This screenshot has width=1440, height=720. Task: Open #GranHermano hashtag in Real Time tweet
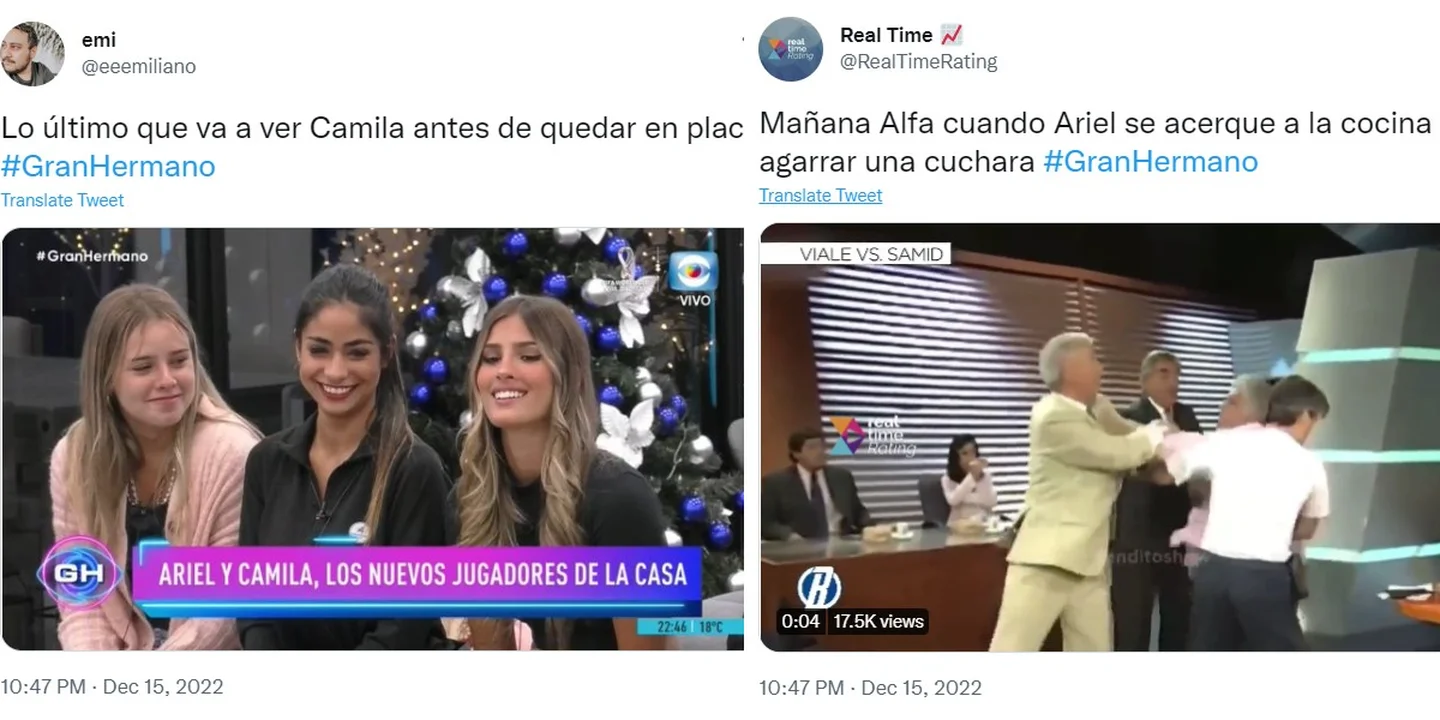pyautogui.click(x=1150, y=161)
